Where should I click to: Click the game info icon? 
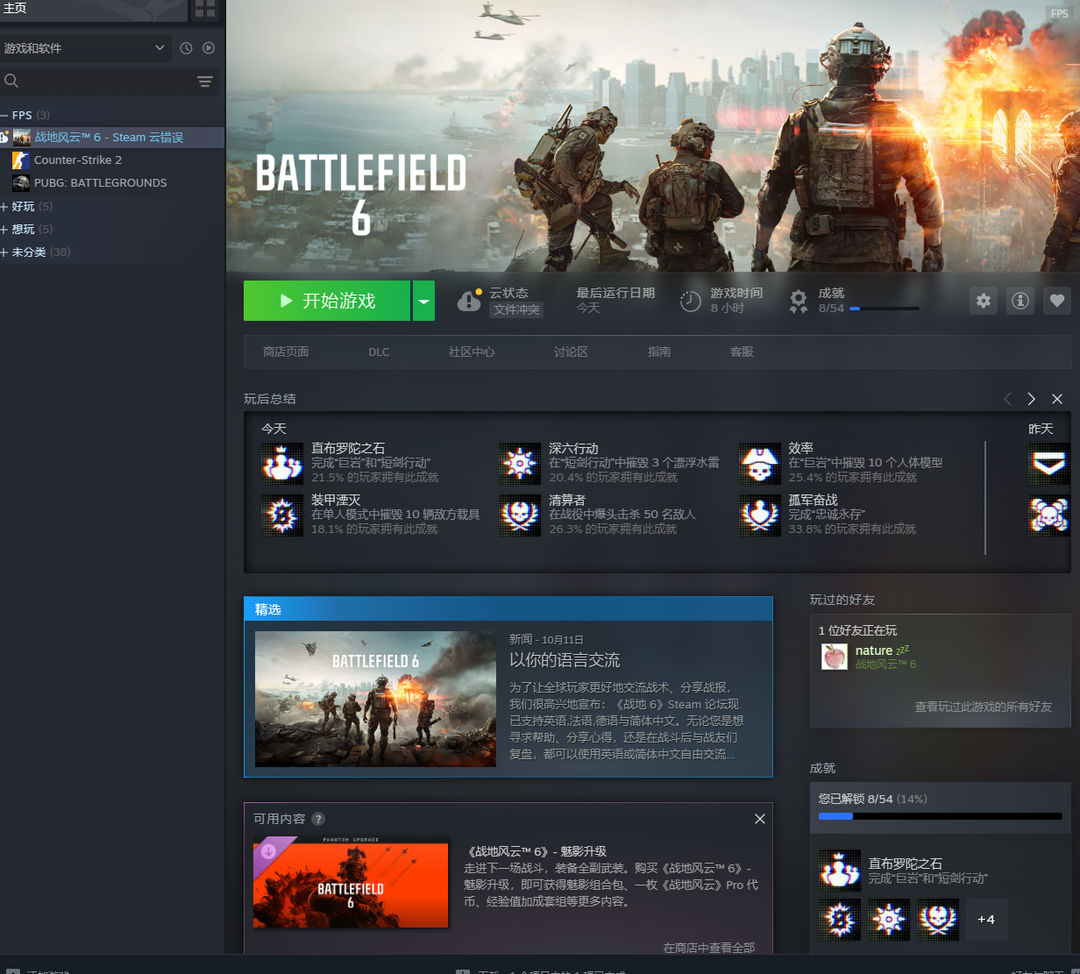pyautogui.click(x=1020, y=301)
